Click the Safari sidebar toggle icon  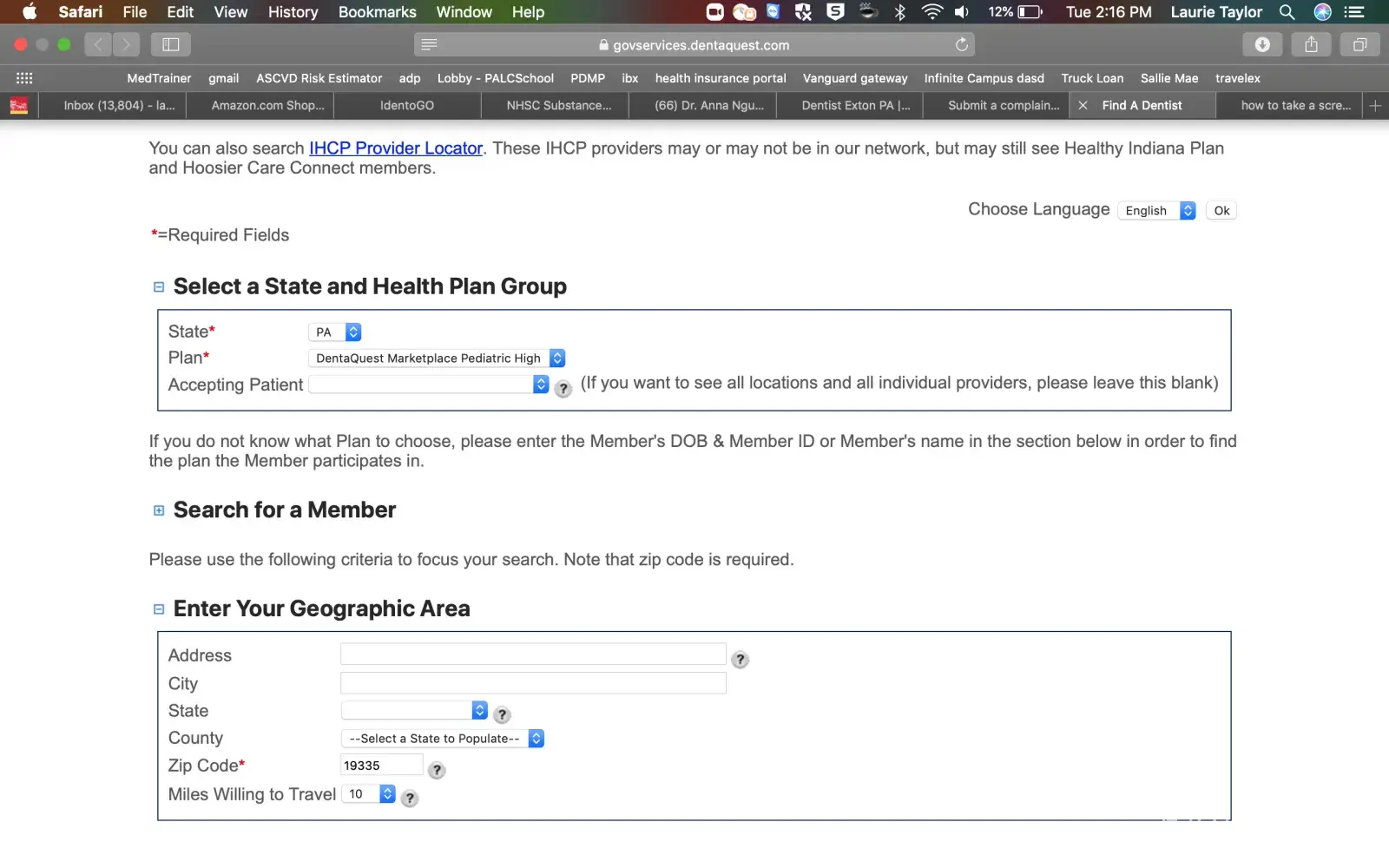[x=171, y=44]
